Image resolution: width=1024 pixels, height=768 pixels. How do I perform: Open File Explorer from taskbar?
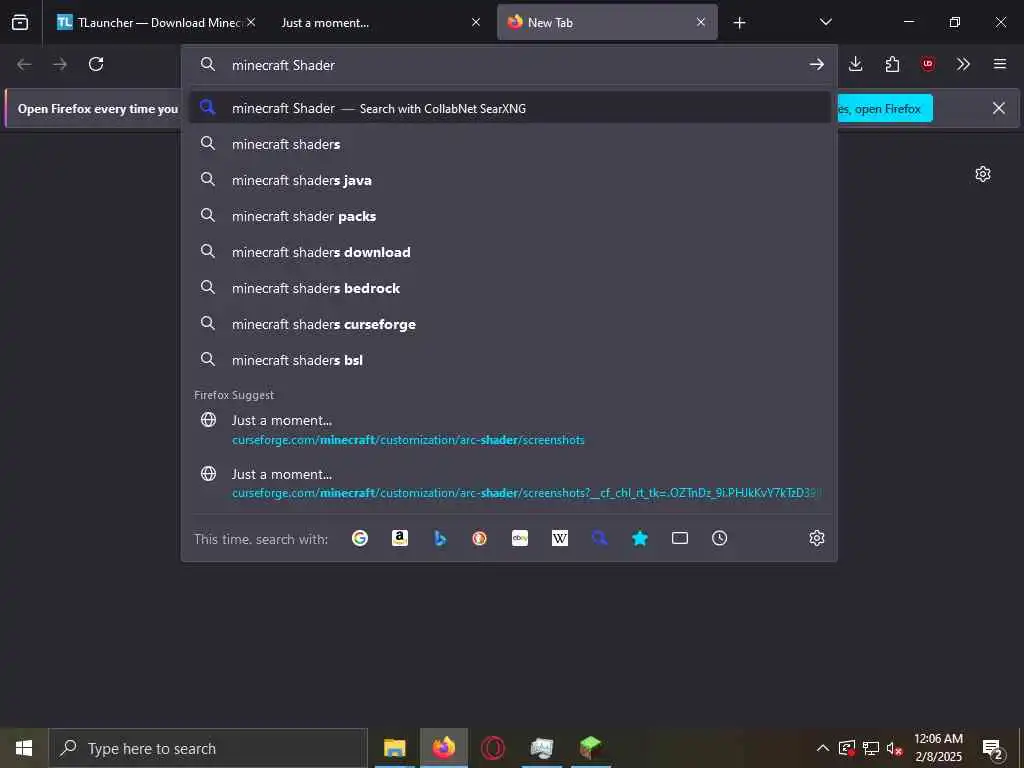tap(394, 748)
